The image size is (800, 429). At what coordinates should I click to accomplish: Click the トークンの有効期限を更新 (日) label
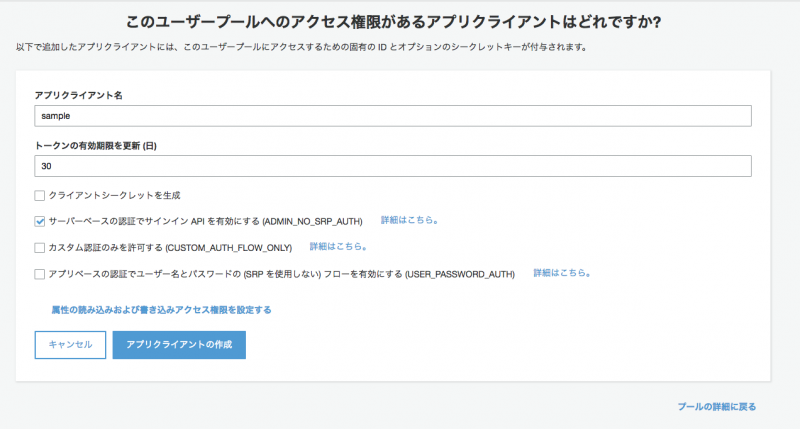coord(95,145)
